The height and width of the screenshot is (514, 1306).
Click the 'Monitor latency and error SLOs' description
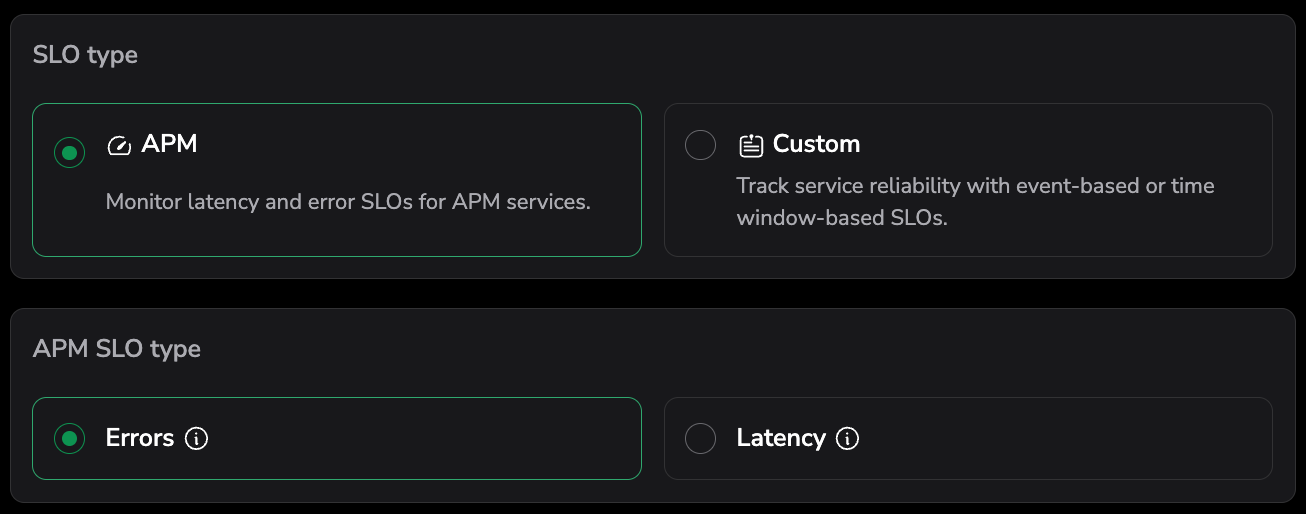click(x=348, y=202)
